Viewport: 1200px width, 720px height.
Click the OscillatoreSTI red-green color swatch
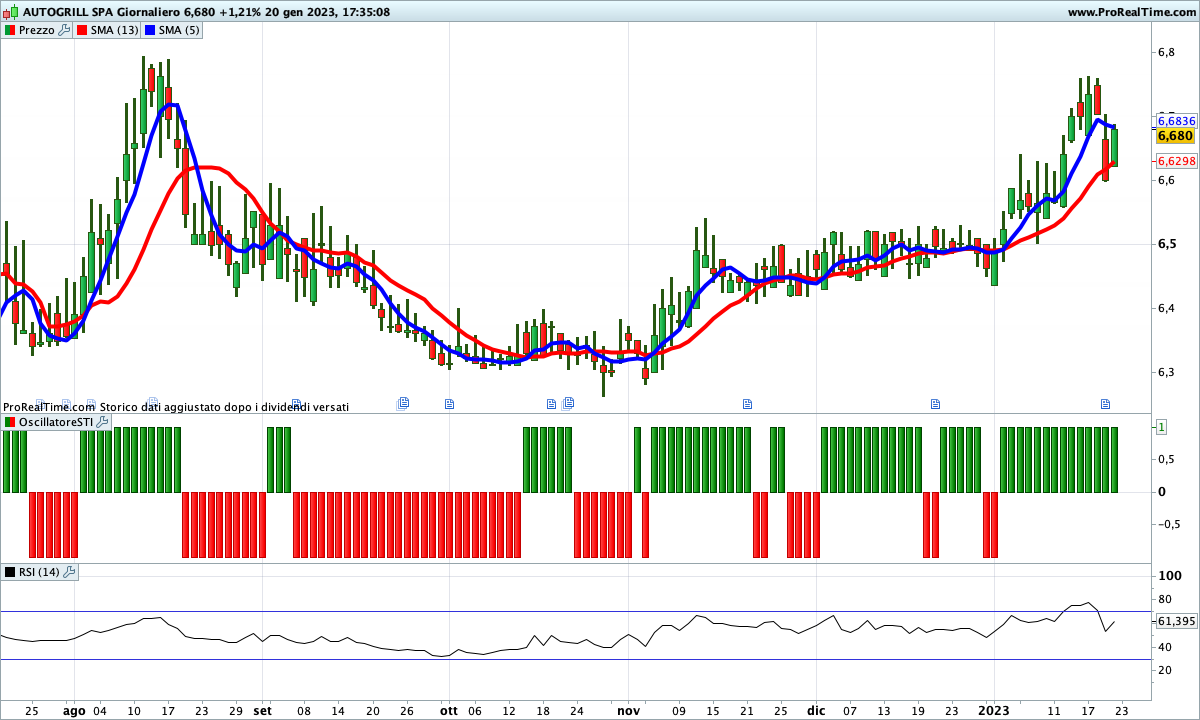9,423
